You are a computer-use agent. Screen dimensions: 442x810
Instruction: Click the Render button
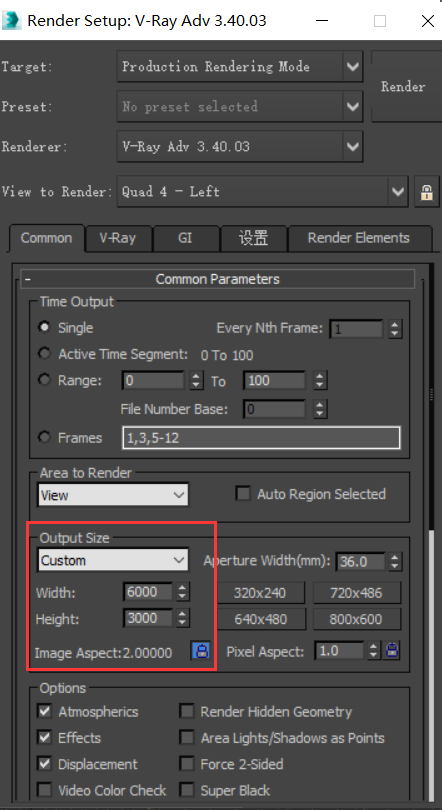[403, 86]
